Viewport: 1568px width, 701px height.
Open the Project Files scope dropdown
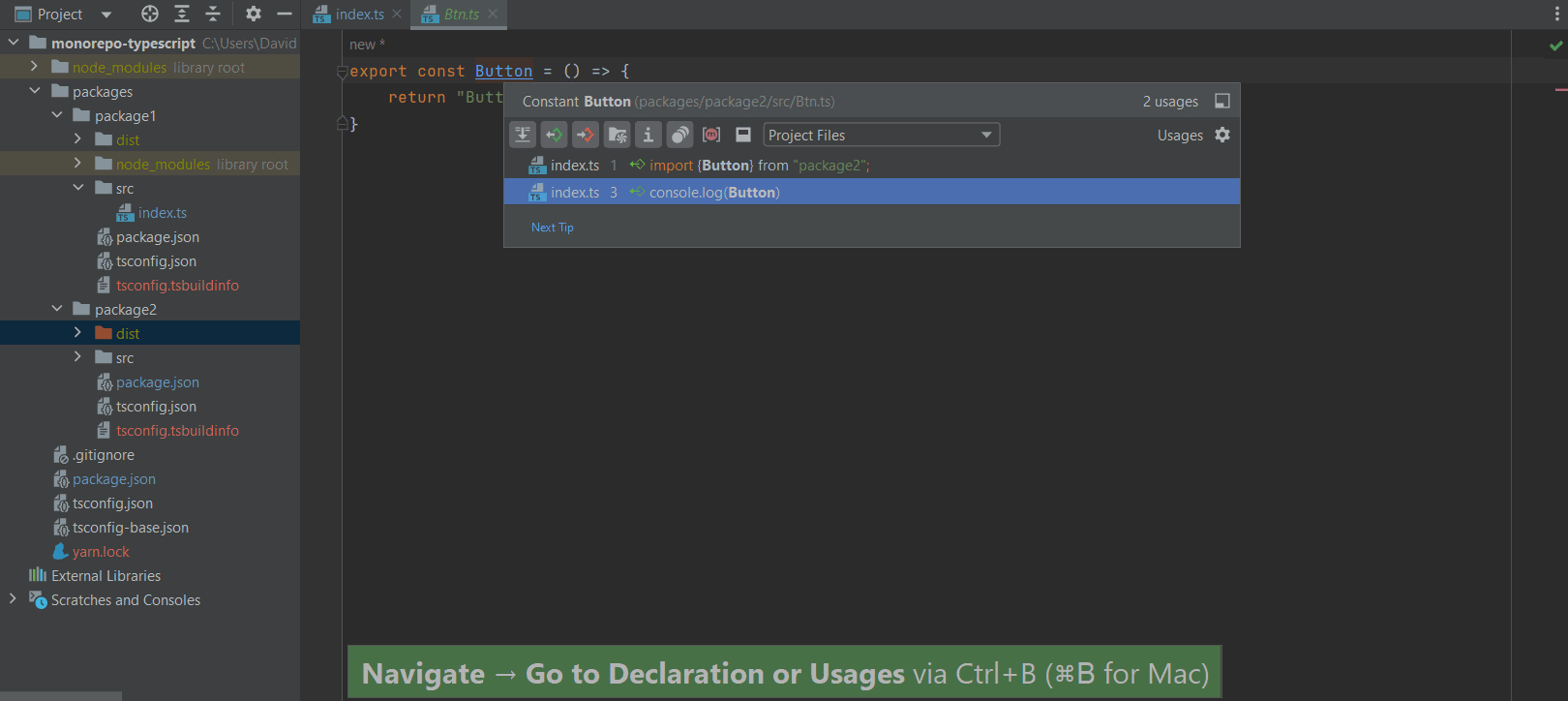[881, 136]
